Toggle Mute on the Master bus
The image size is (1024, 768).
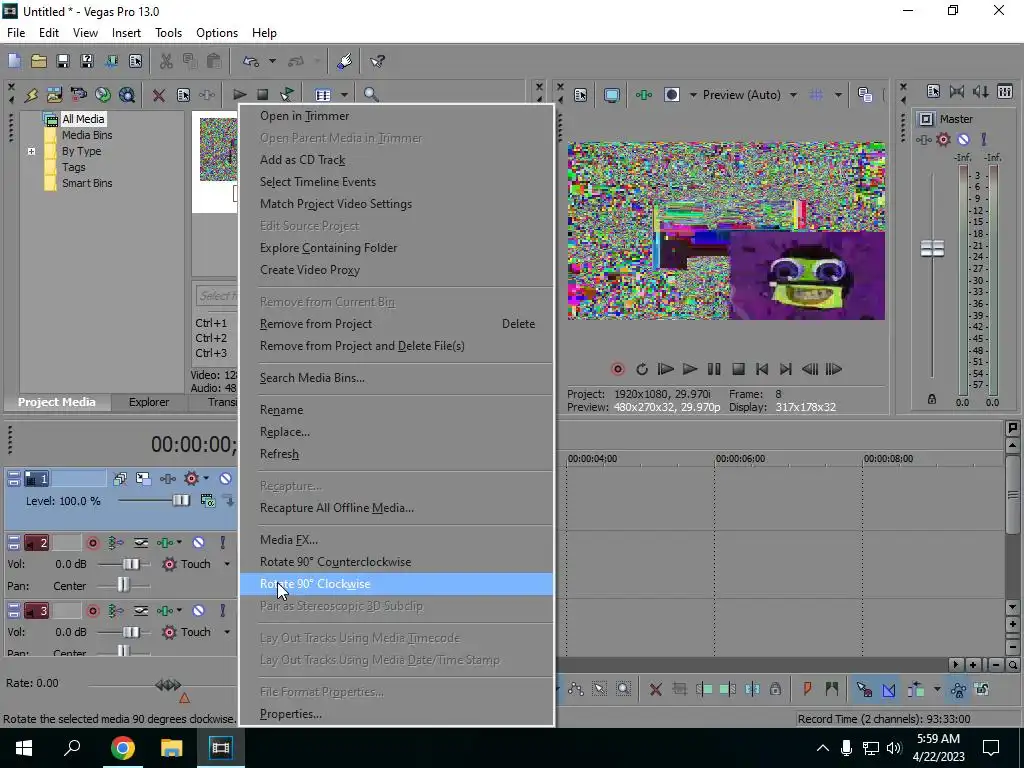click(963, 140)
